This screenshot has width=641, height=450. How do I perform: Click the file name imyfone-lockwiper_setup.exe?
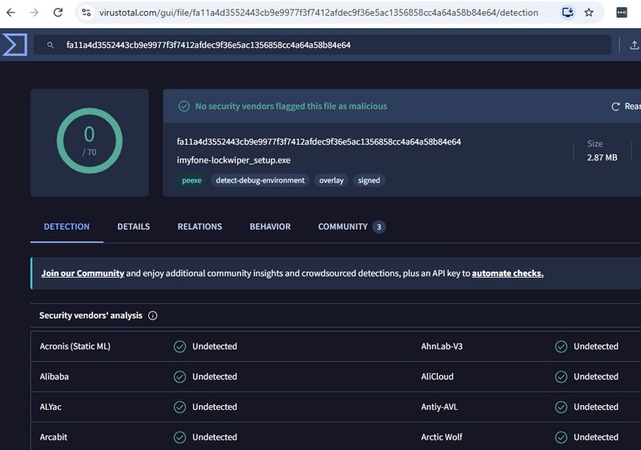point(233,160)
